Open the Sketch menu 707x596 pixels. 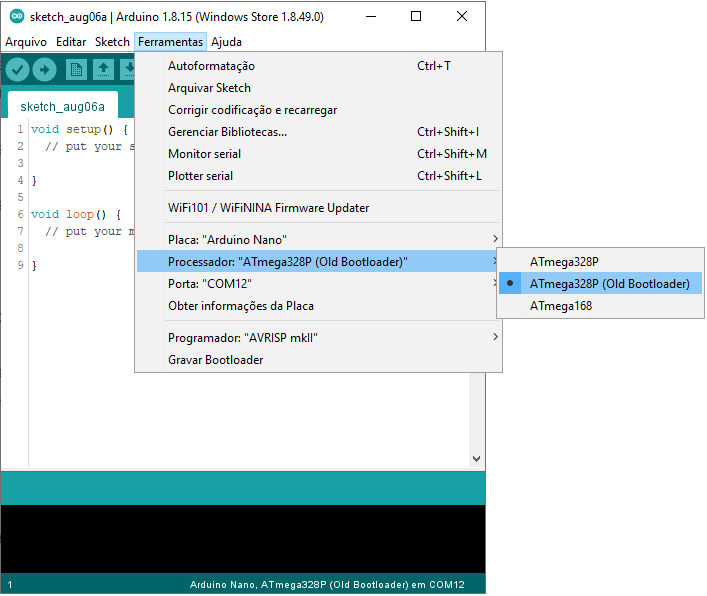tap(112, 42)
